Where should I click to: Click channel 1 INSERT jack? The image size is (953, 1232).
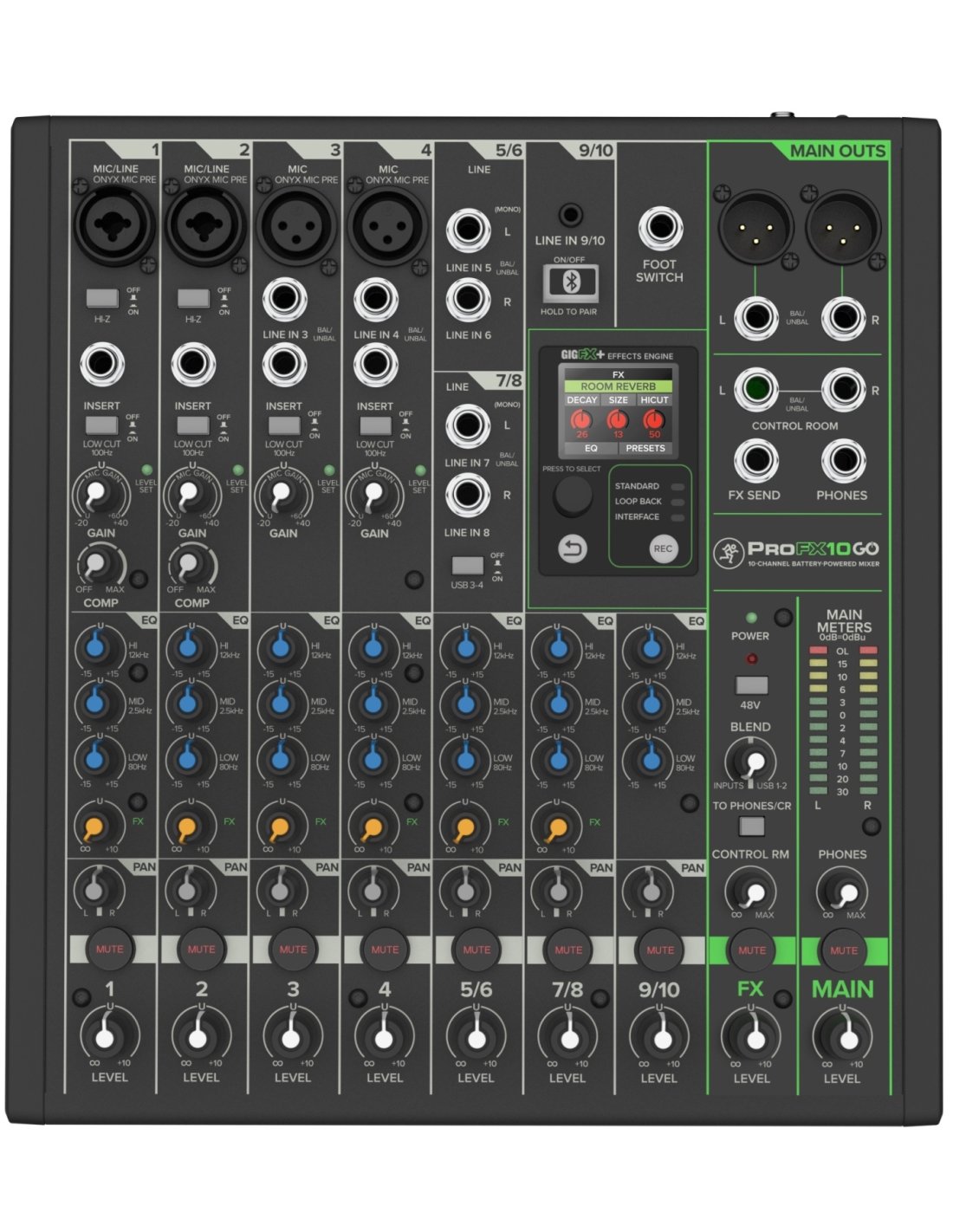[101, 366]
